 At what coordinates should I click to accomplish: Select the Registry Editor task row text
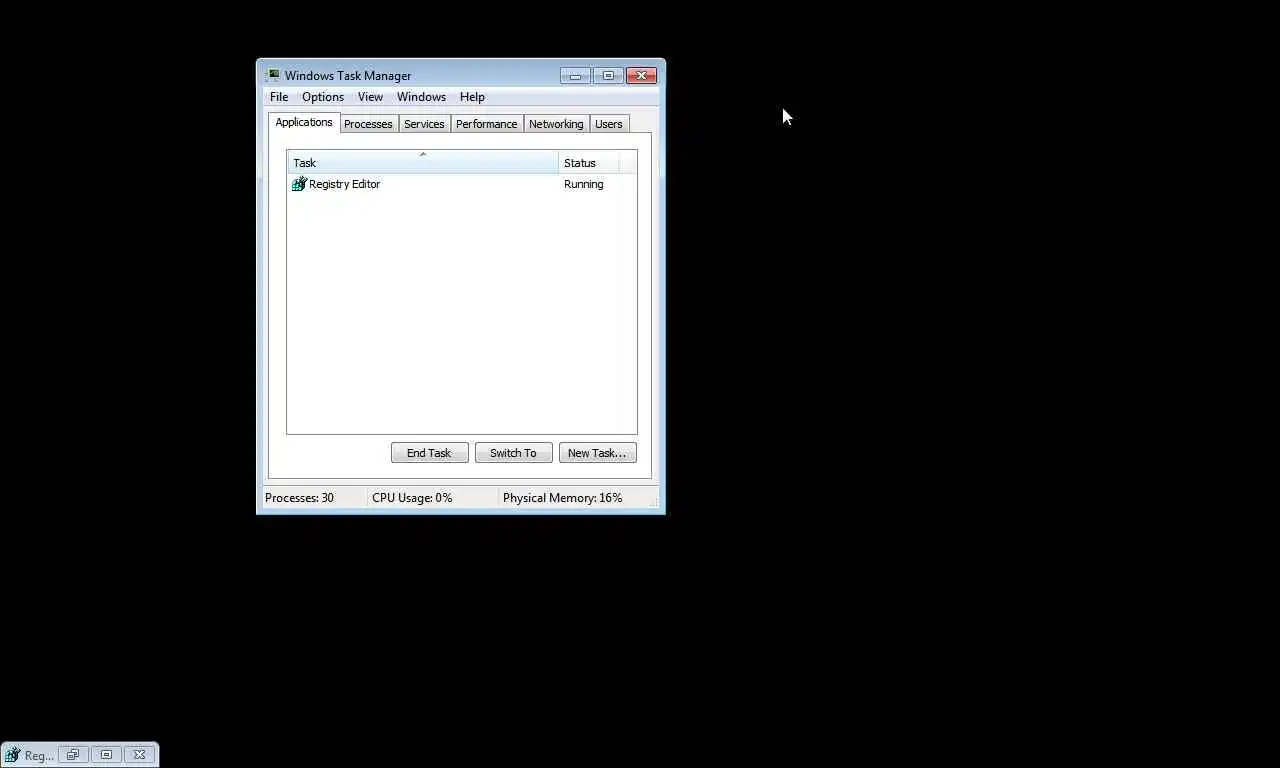click(344, 184)
